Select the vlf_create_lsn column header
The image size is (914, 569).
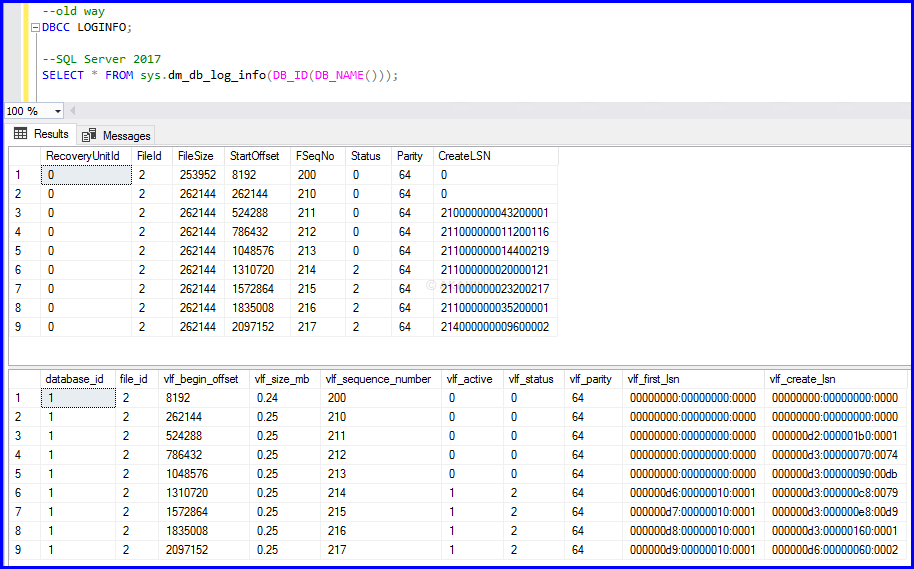(x=836, y=380)
